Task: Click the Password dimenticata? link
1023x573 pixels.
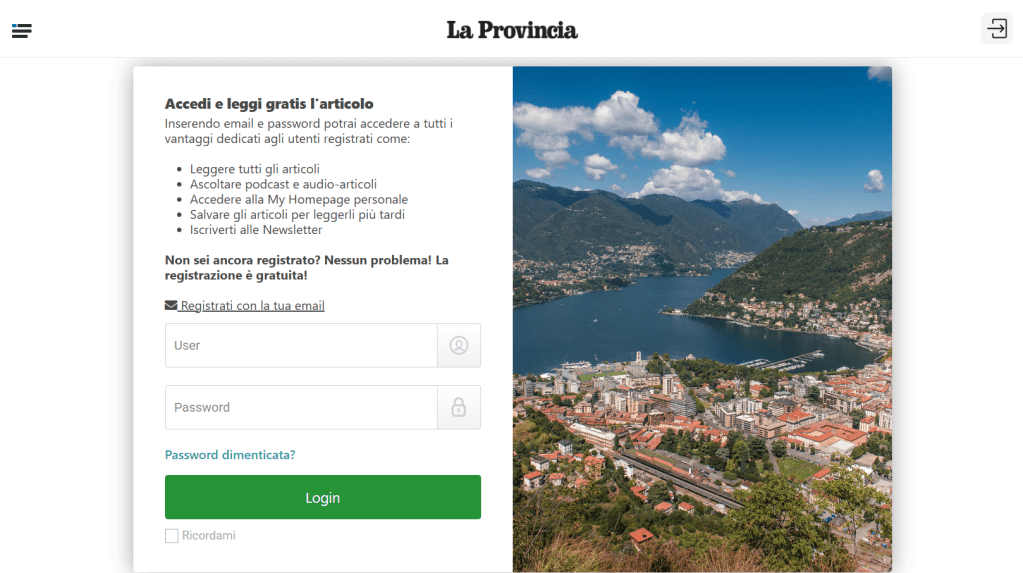Action: click(x=230, y=455)
